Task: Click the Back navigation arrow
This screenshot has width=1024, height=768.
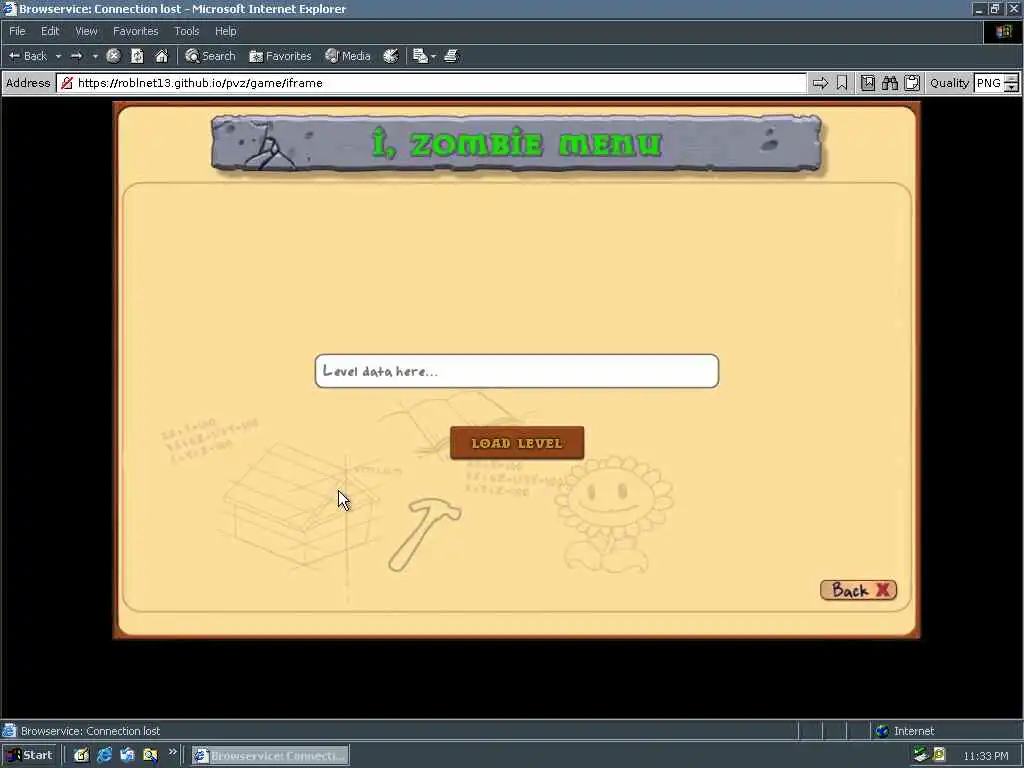Action: click(x=27, y=56)
